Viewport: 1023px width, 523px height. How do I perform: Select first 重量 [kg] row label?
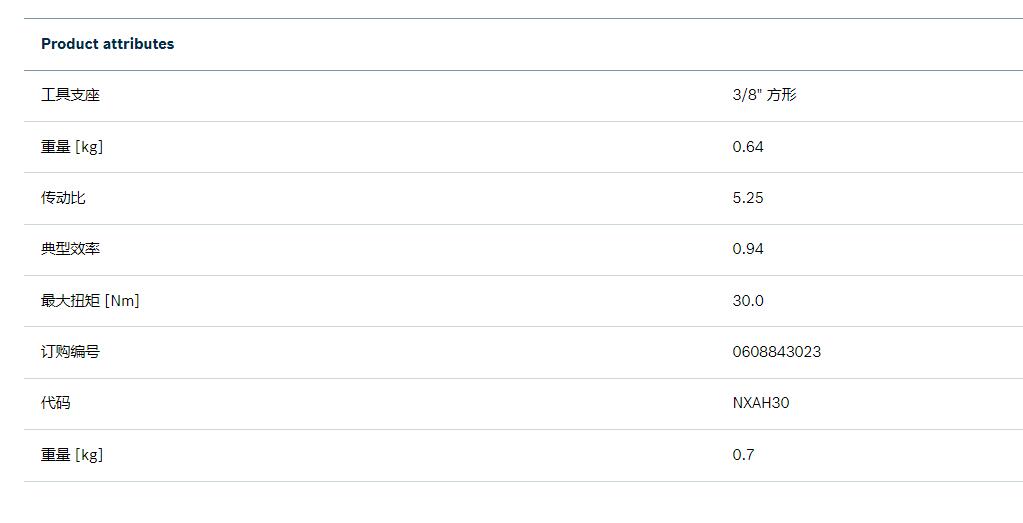[x=72, y=147]
